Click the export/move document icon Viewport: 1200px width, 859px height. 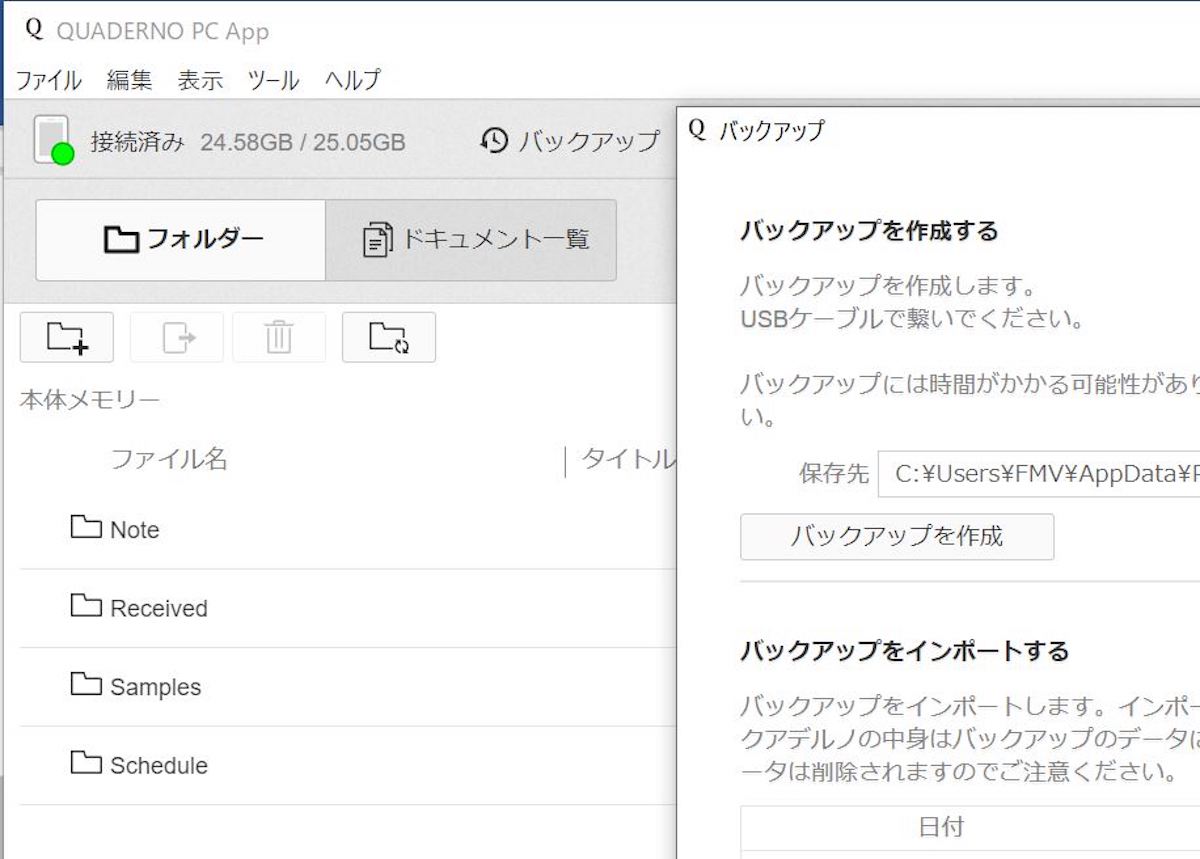pyautogui.click(x=177, y=337)
